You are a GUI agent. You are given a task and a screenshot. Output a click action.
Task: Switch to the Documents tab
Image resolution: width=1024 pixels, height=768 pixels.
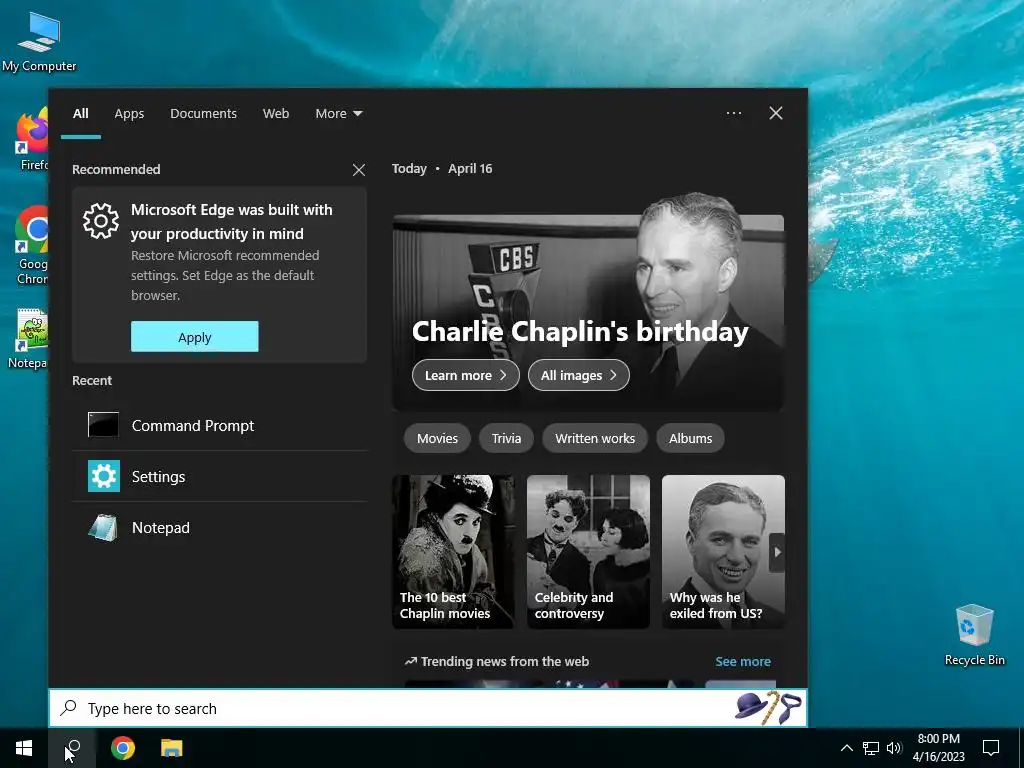203,113
